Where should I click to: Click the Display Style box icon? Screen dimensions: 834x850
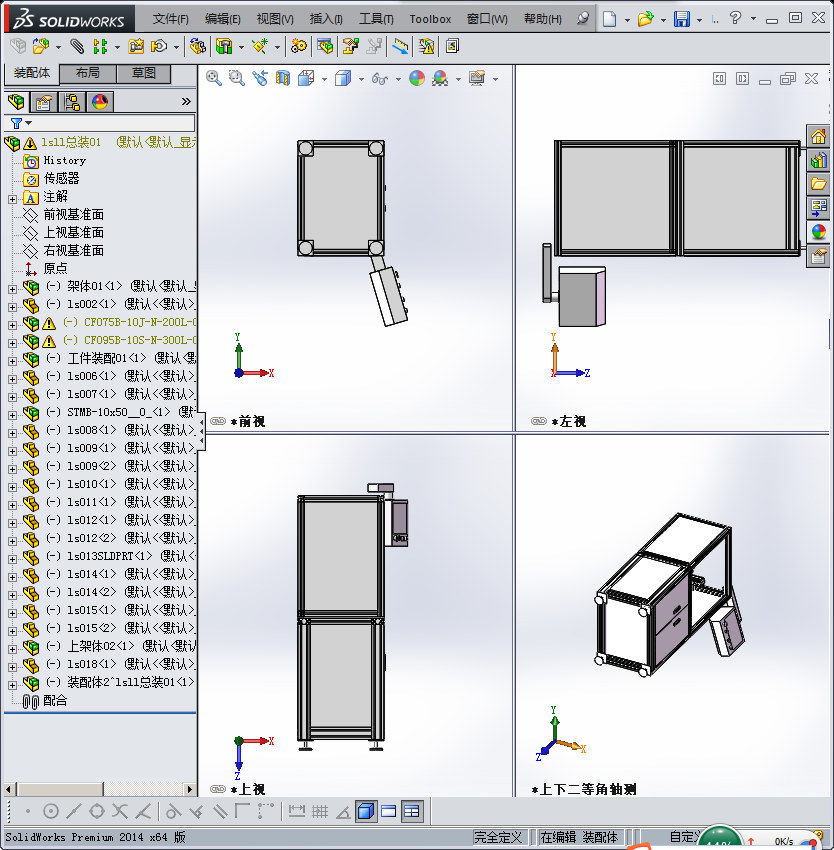[343, 79]
